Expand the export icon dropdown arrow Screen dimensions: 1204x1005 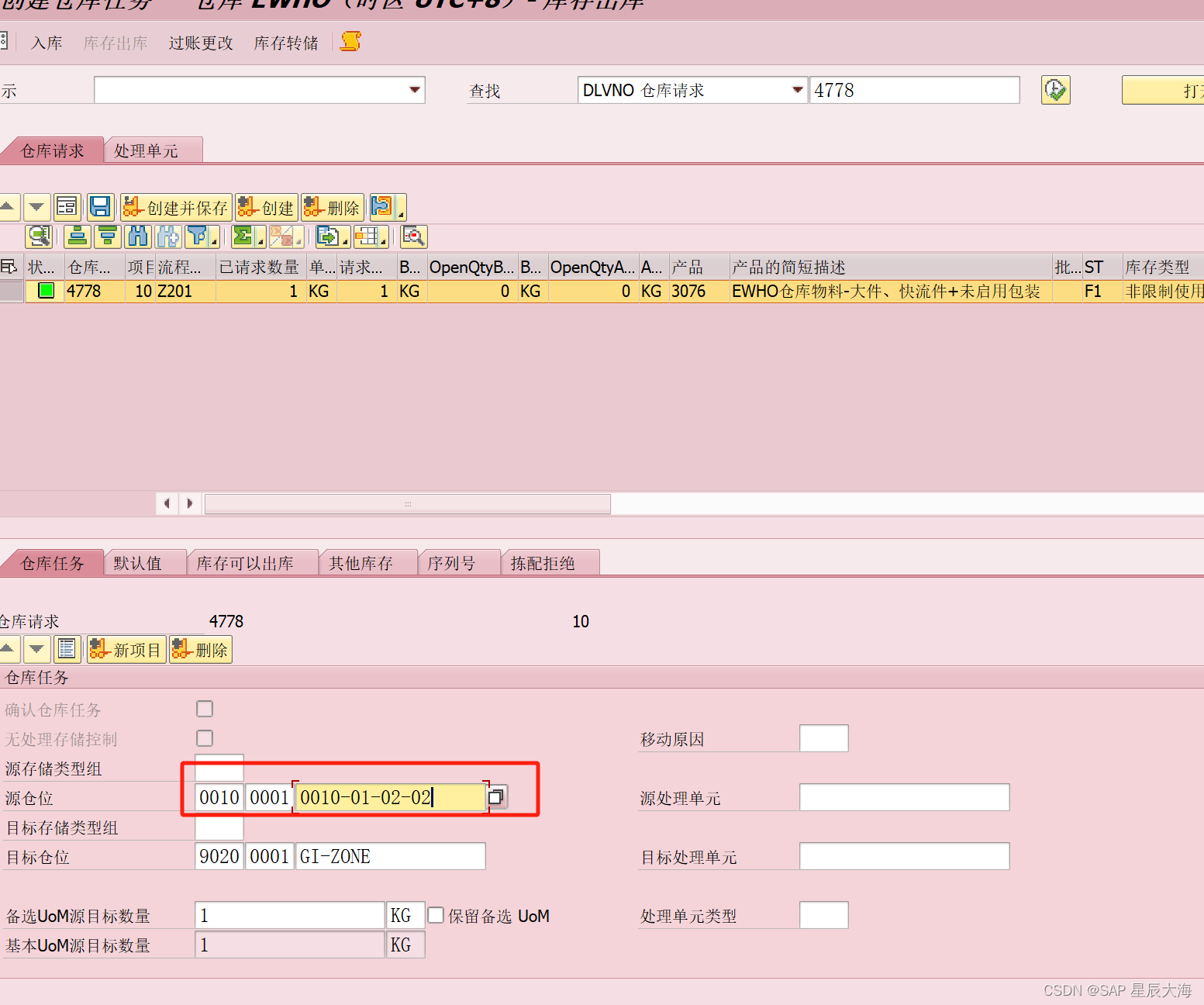click(x=345, y=241)
